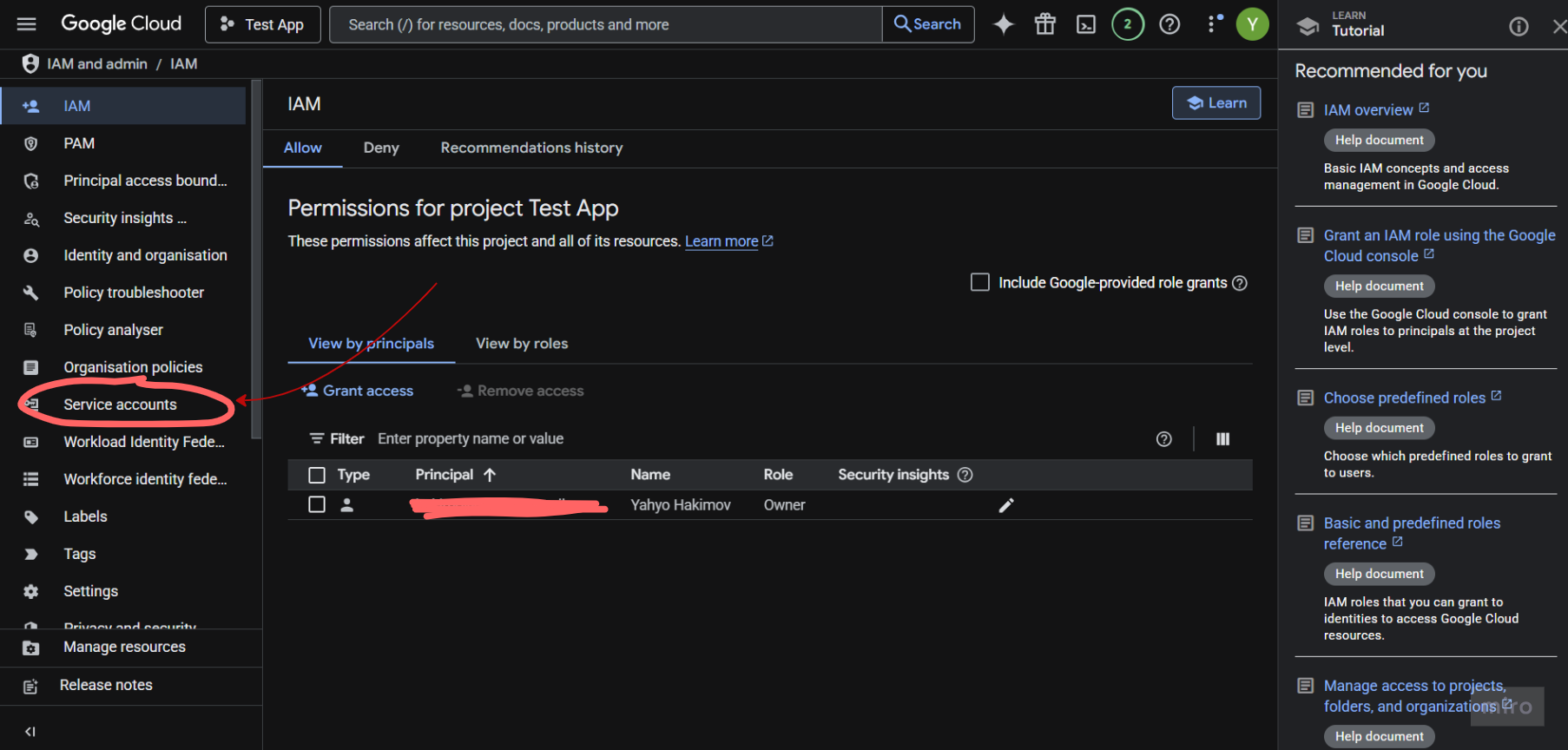Activate Cloud Shell terminal icon
Viewport: 1568px width, 750px height.
(x=1086, y=24)
